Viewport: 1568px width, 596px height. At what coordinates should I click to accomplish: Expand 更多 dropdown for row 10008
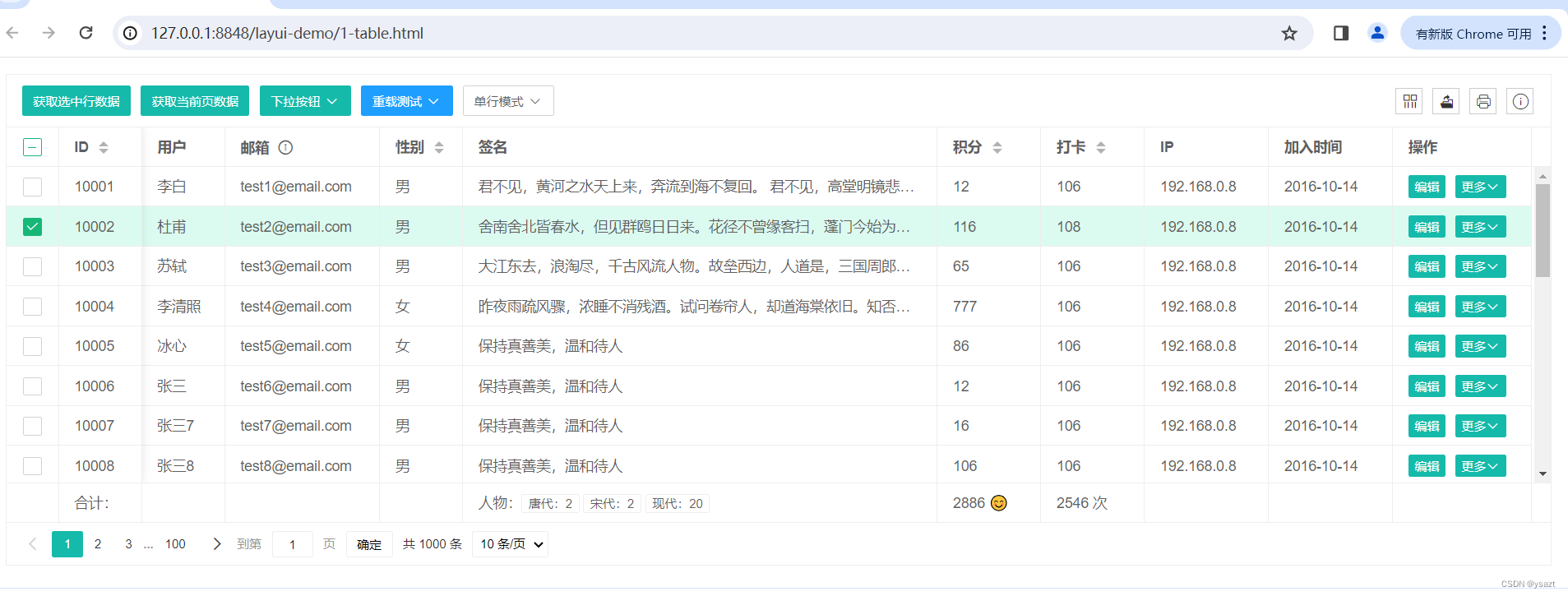(1480, 466)
